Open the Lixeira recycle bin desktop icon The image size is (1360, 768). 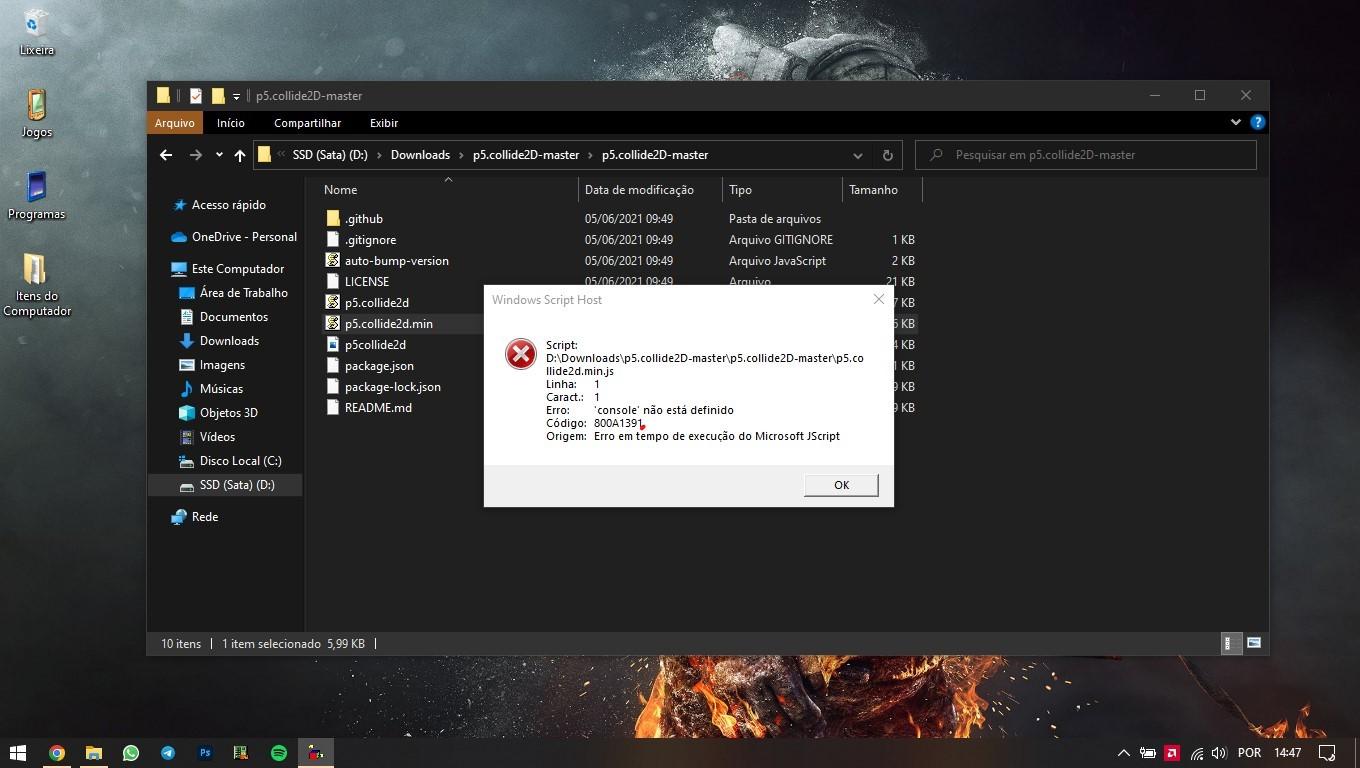[x=37, y=33]
